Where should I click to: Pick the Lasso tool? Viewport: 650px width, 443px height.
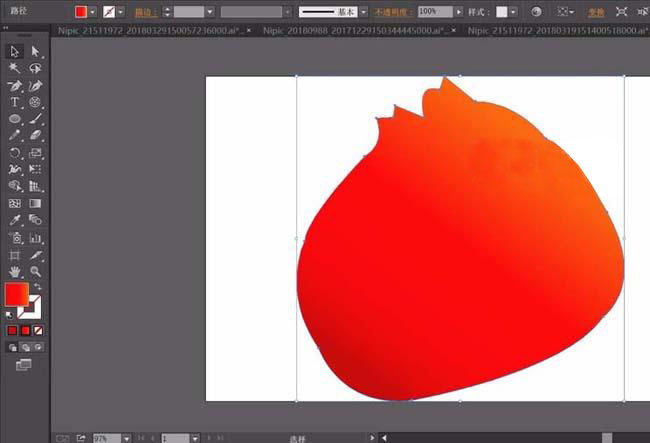pos(35,68)
